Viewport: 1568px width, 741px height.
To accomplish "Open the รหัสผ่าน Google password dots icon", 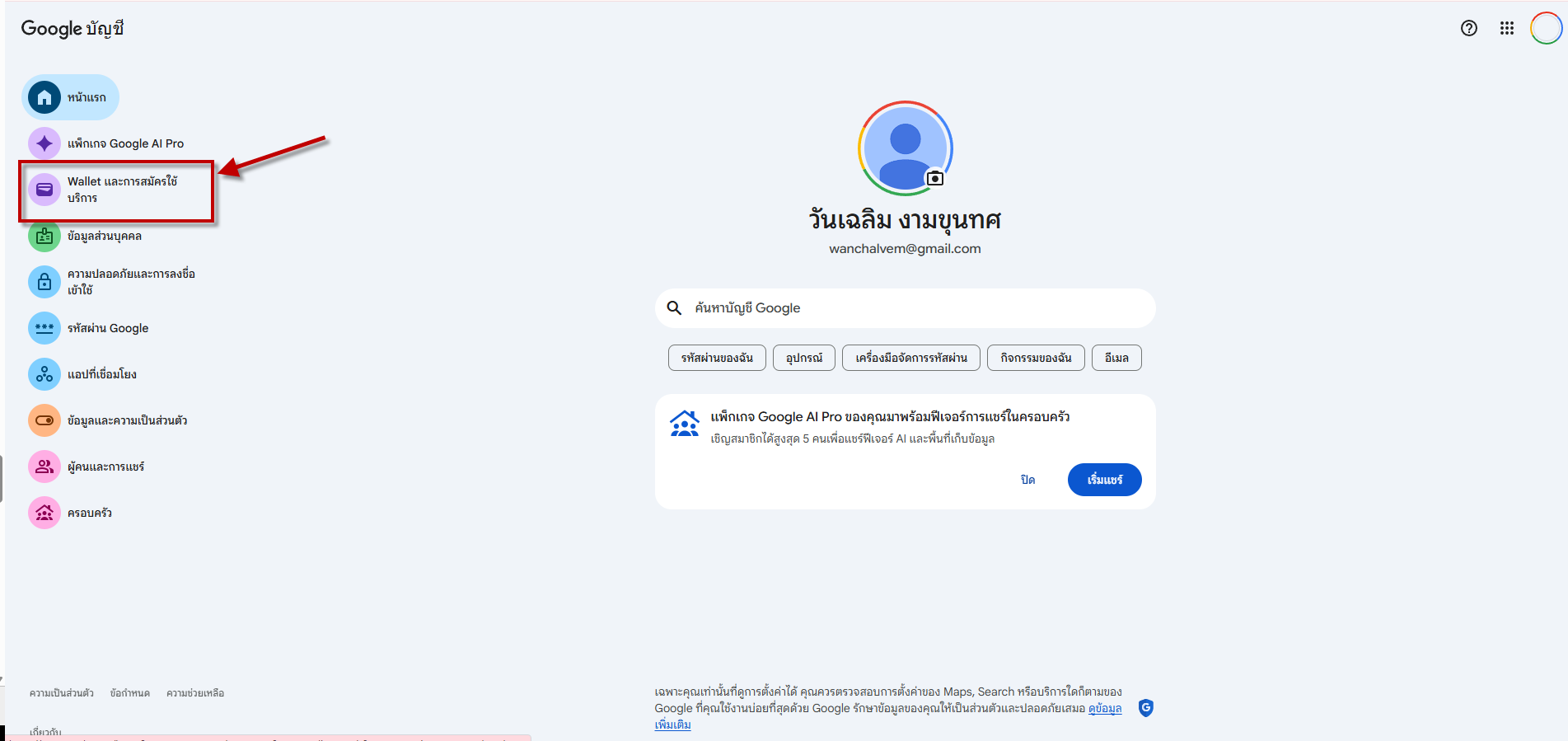I will pos(44,328).
